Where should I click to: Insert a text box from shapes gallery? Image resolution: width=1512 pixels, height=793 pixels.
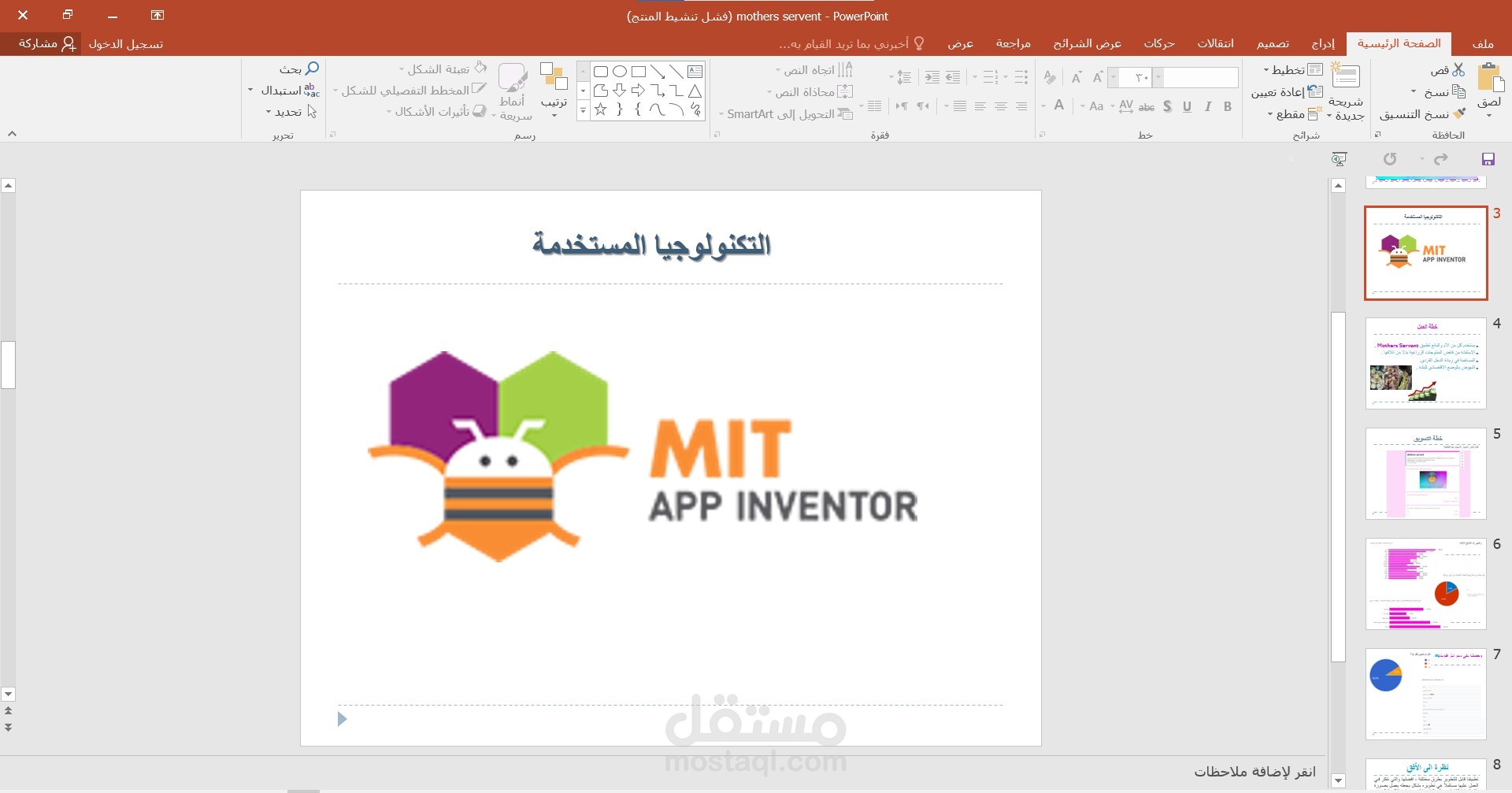coord(695,71)
